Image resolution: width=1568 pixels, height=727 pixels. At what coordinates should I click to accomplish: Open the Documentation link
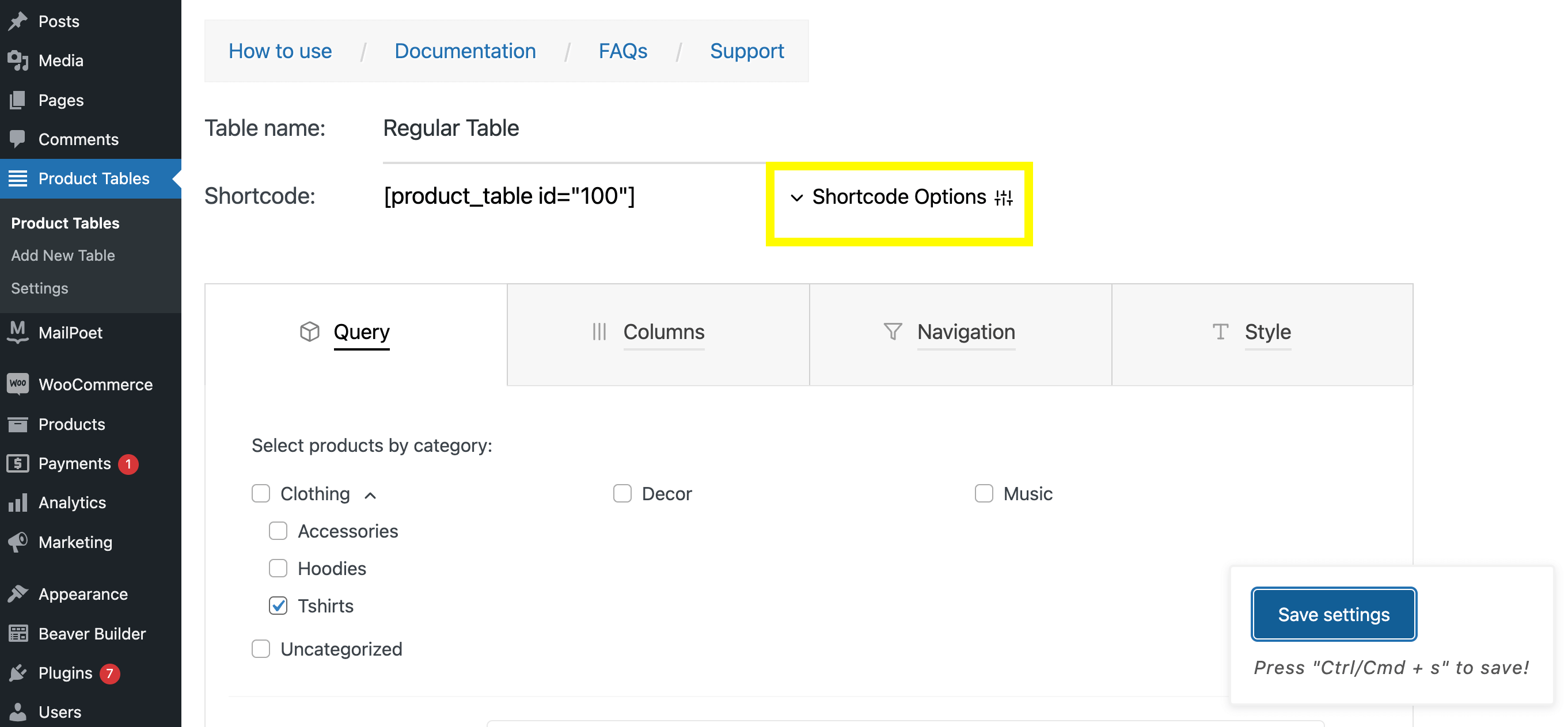click(x=465, y=51)
